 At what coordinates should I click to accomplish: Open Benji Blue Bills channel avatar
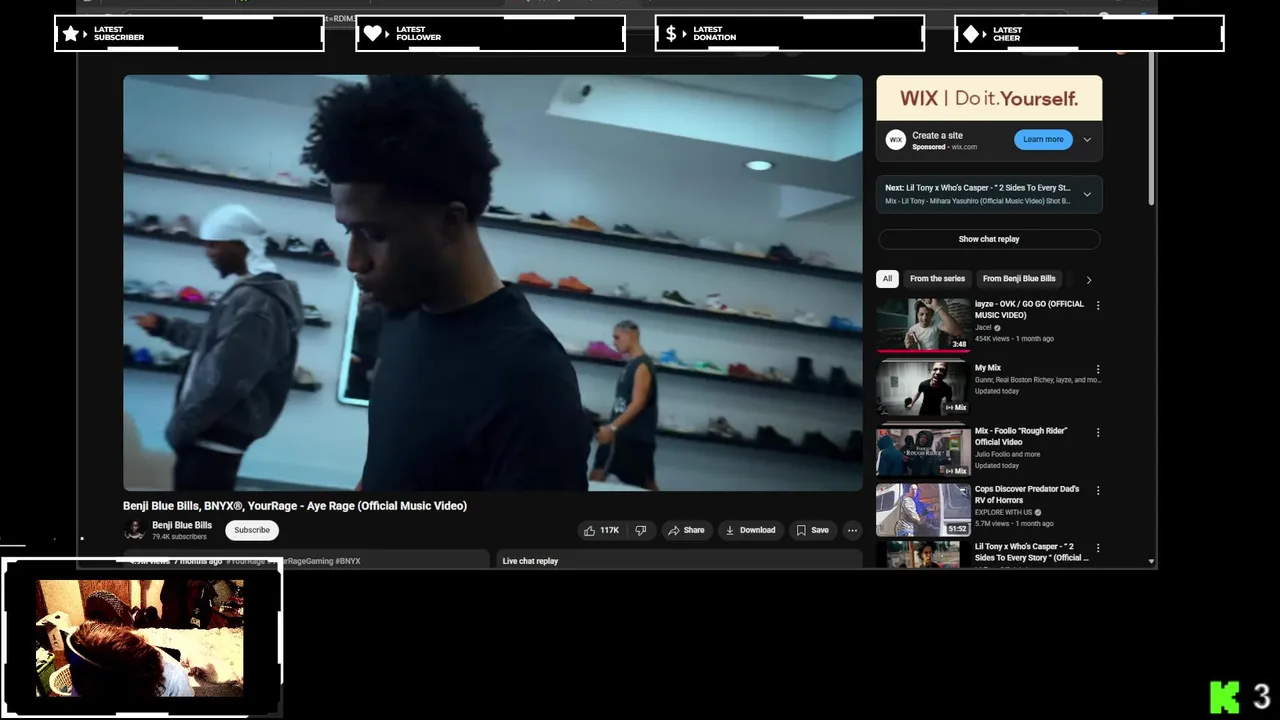[134, 530]
